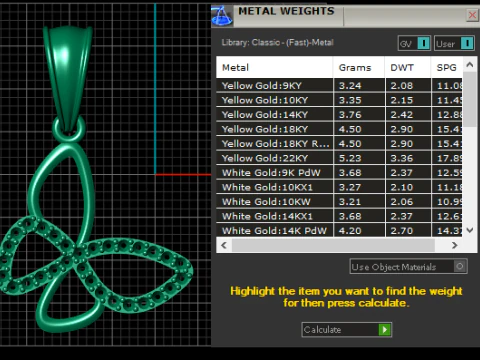This screenshot has width=480, height=360.
Task: Click the 4.20 grams value
Action: point(350,231)
